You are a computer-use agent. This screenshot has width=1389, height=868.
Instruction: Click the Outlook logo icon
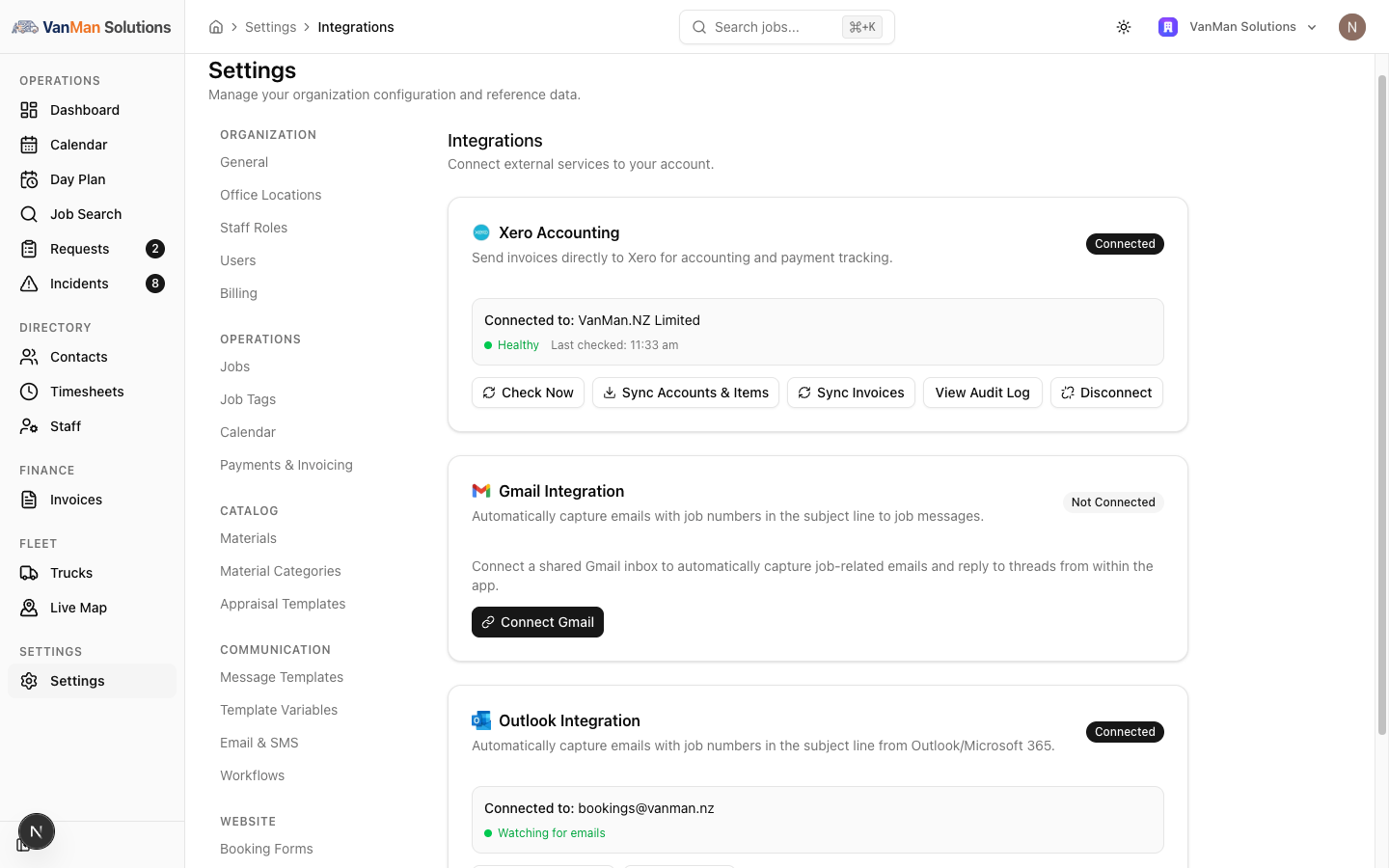click(x=481, y=720)
